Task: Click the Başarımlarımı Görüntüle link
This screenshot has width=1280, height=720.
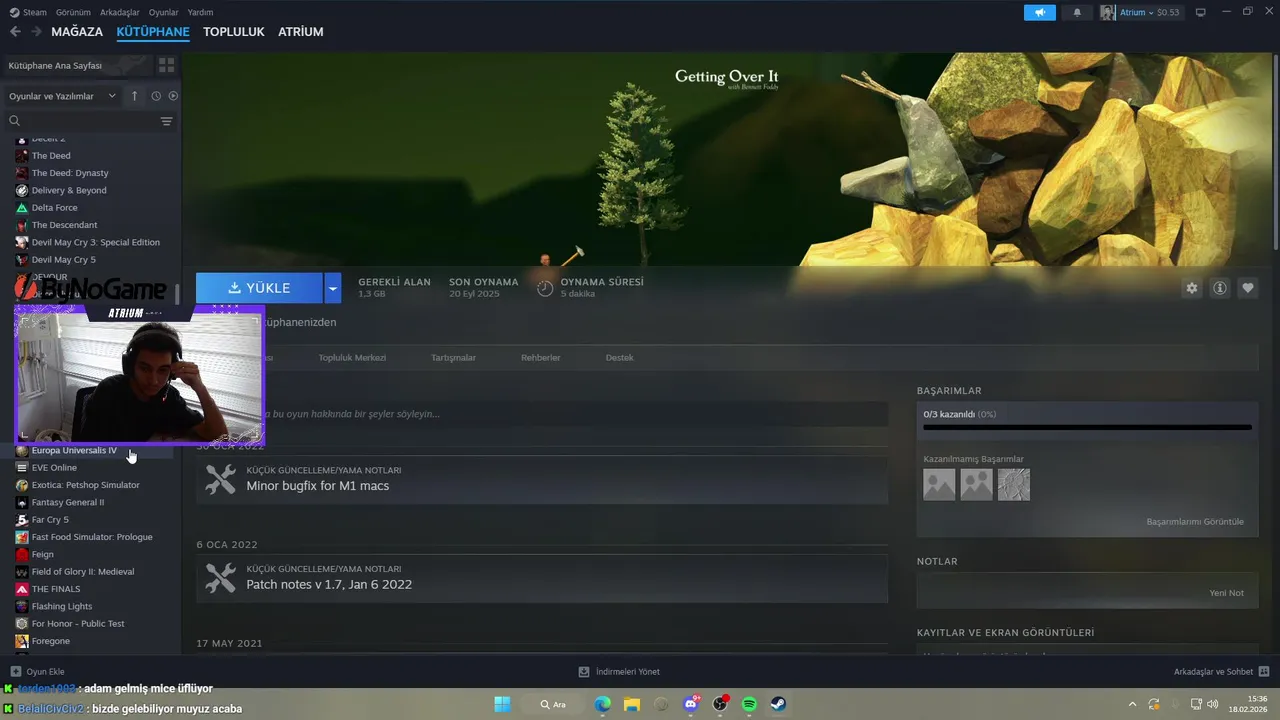Action: coord(1195,522)
